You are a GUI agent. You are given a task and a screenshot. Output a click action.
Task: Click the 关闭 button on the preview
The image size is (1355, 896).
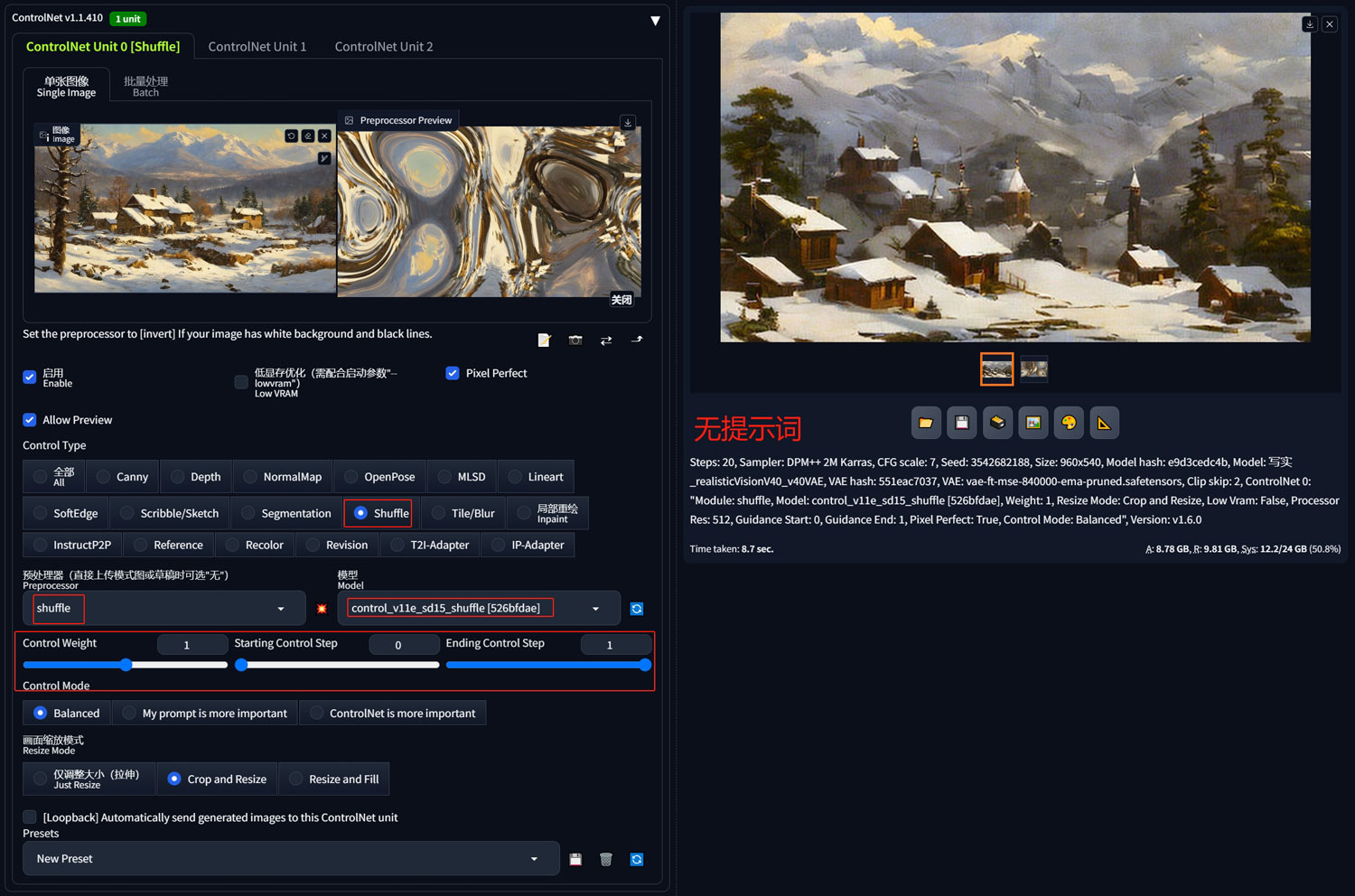(x=621, y=300)
